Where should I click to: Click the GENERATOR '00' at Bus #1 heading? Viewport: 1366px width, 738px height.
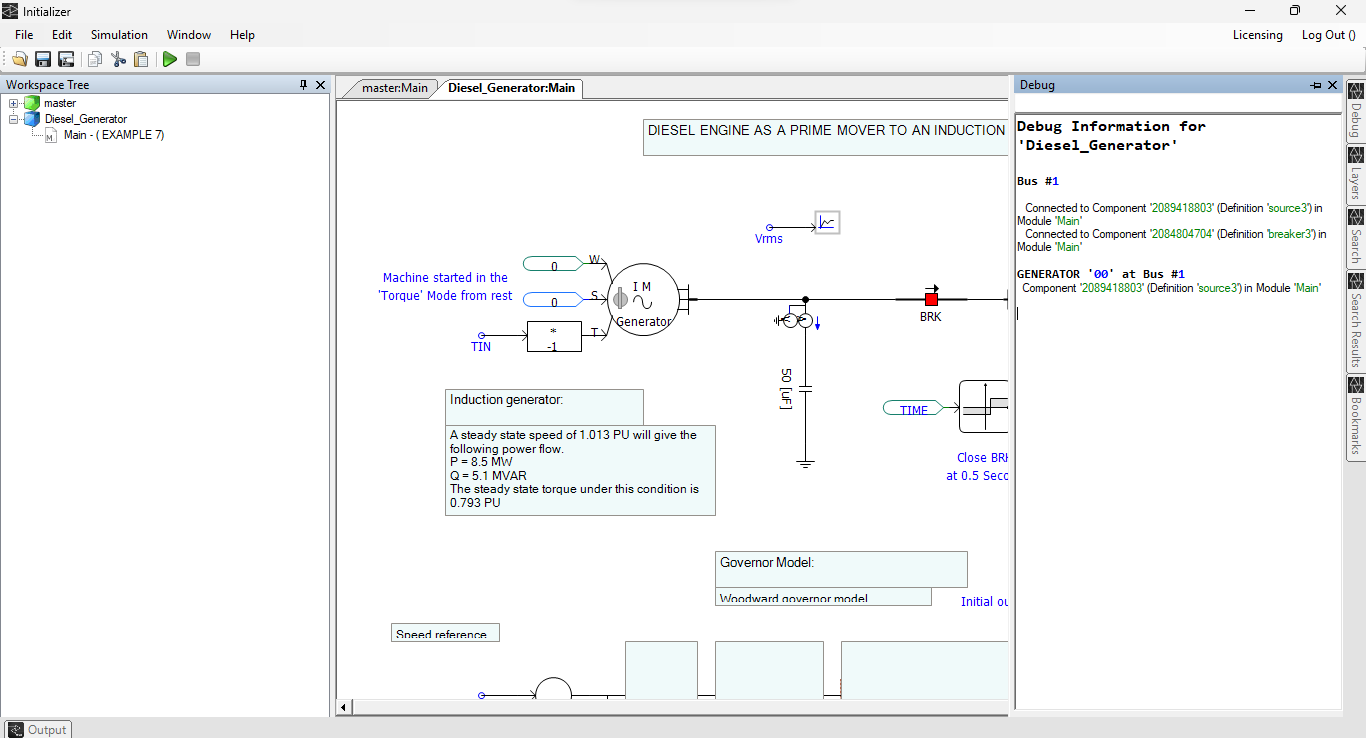[1101, 273]
